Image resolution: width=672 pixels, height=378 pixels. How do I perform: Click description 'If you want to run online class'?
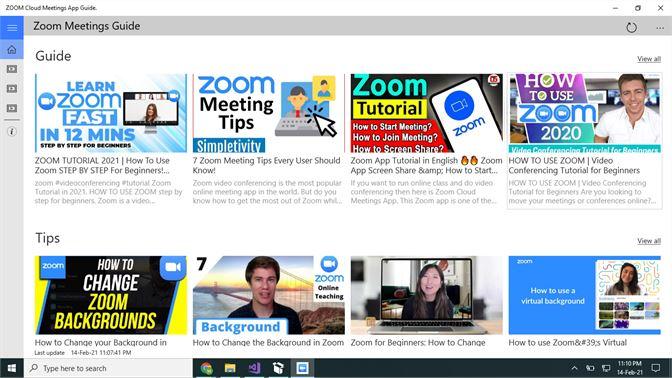tap(424, 192)
